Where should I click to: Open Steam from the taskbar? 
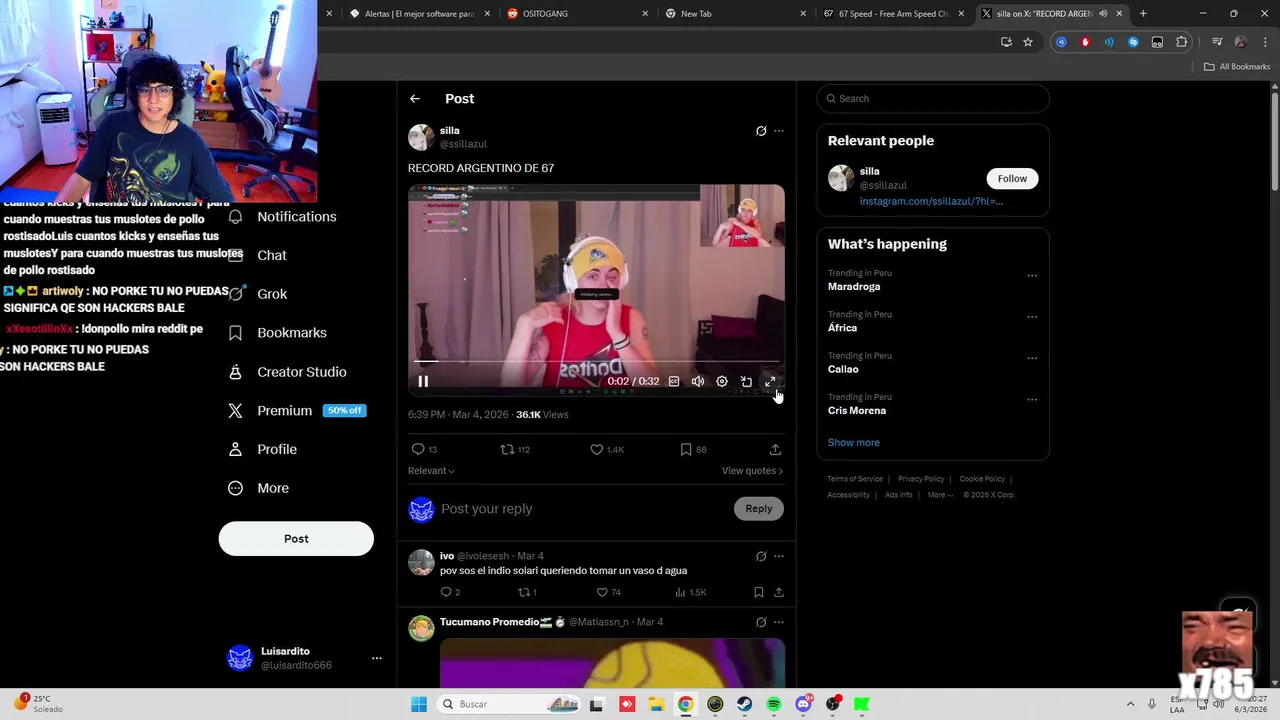click(x=745, y=704)
